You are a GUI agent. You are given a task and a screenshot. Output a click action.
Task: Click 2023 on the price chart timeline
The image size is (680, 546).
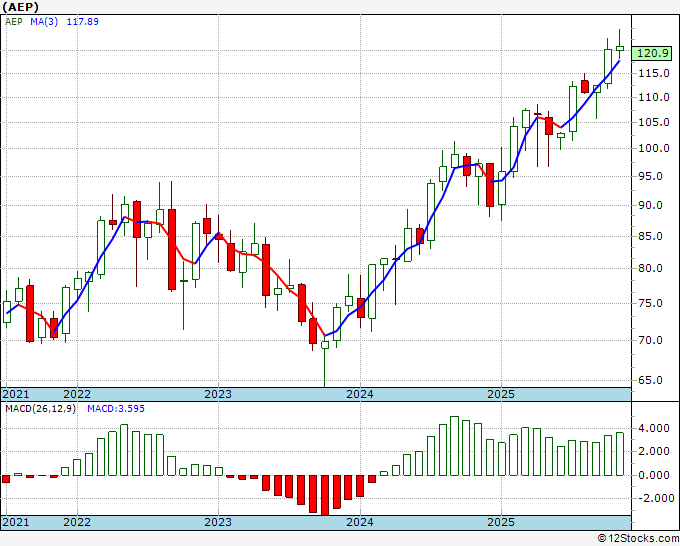pos(218,394)
